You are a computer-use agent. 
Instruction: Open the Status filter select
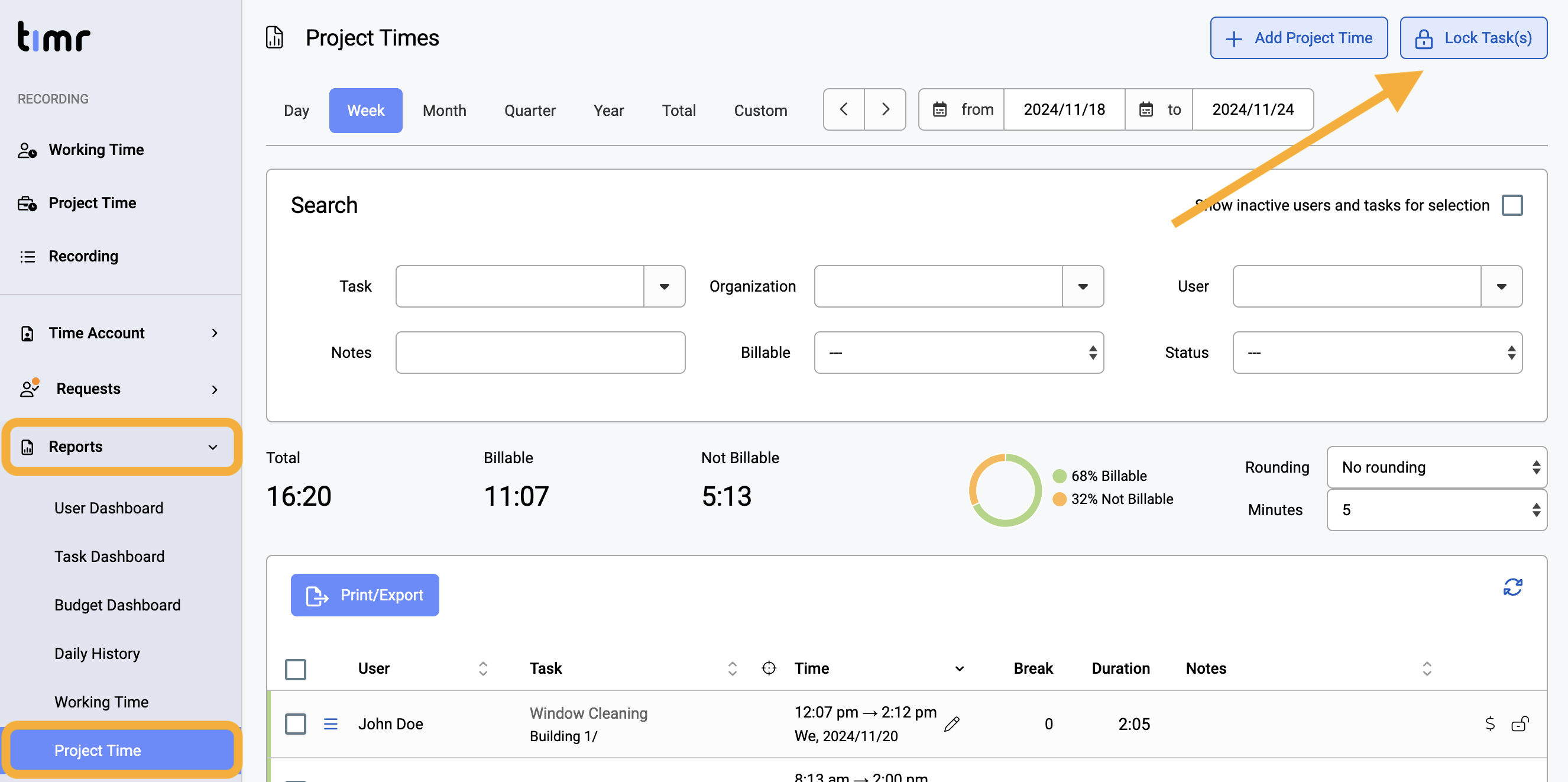1378,353
